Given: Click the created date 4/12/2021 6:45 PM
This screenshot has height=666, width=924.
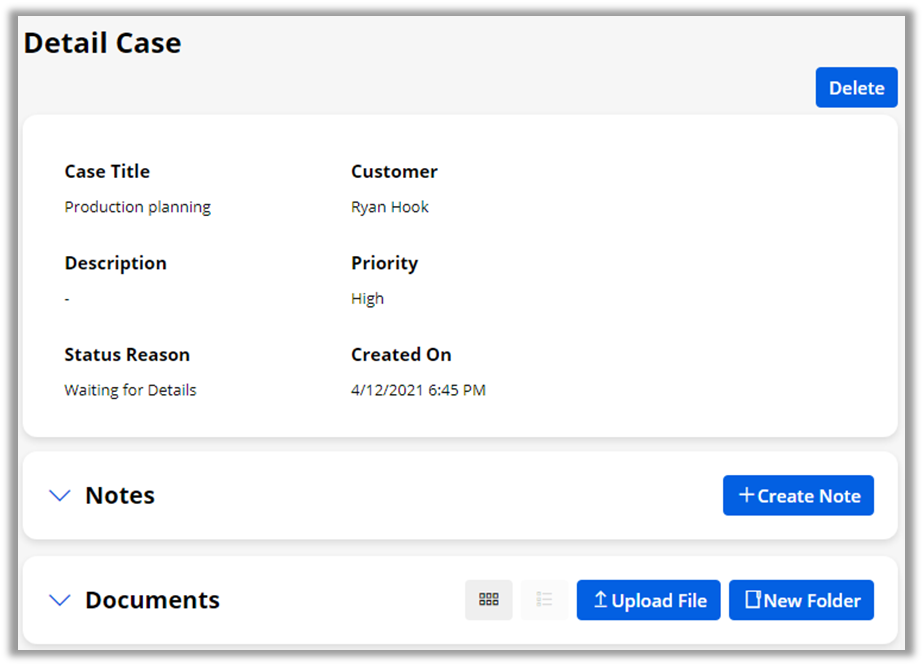Looking at the screenshot, I should [418, 390].
